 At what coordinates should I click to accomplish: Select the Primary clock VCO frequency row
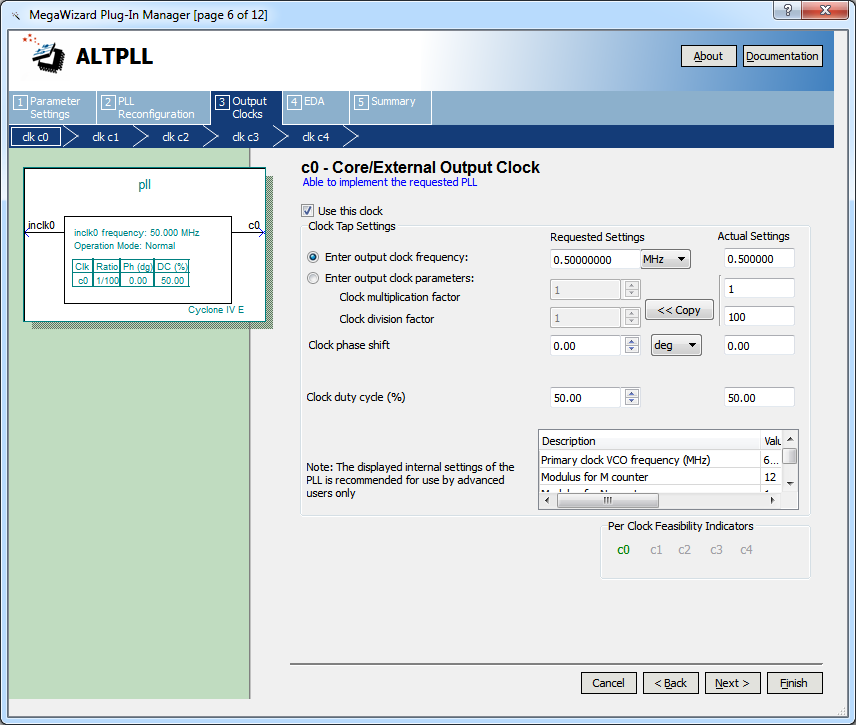pyautogui.click(x=661, y=460)
